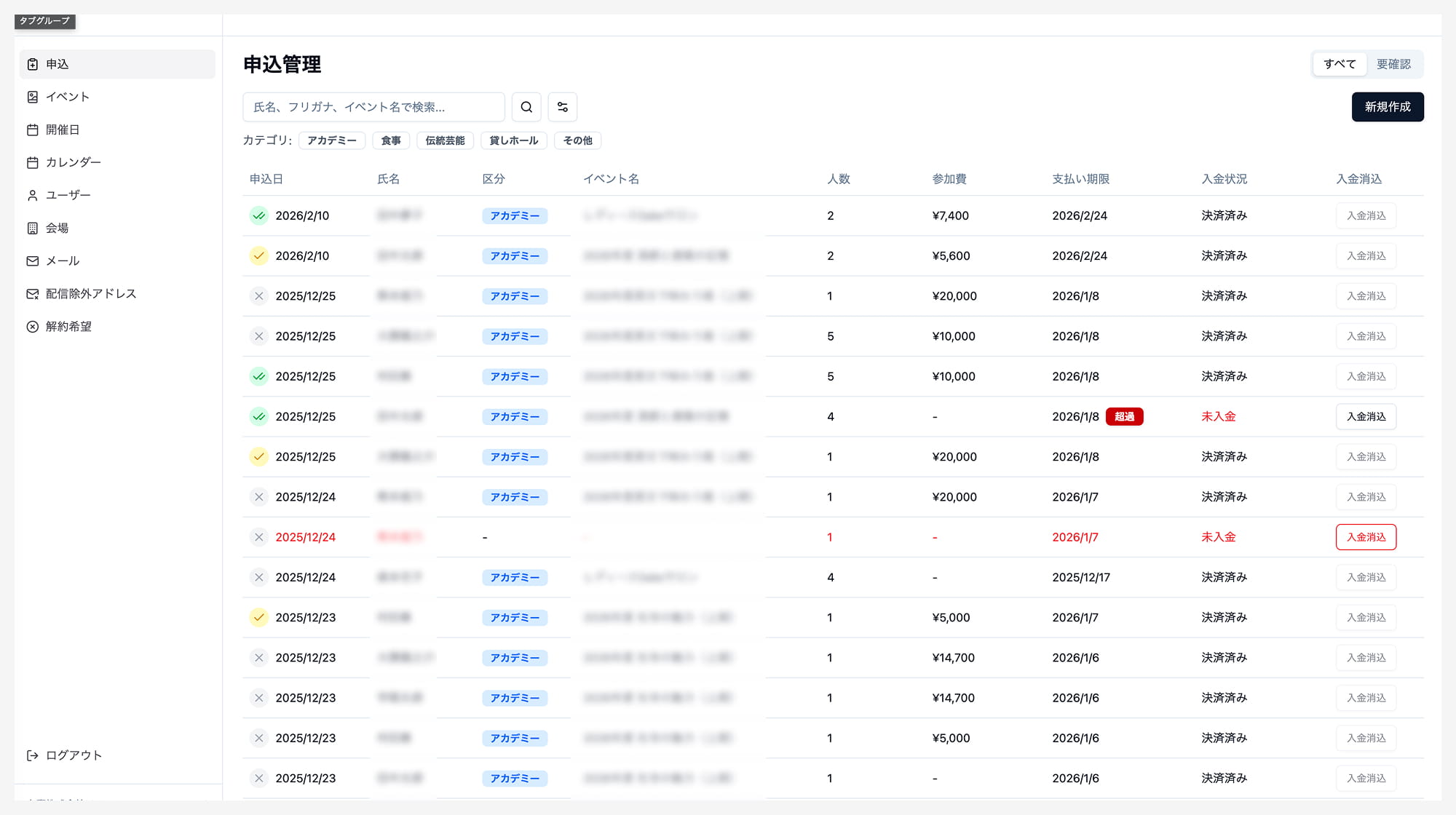Open the filter settings sliders icon
Screen dimensions: 1456x815
pos(562,107)
